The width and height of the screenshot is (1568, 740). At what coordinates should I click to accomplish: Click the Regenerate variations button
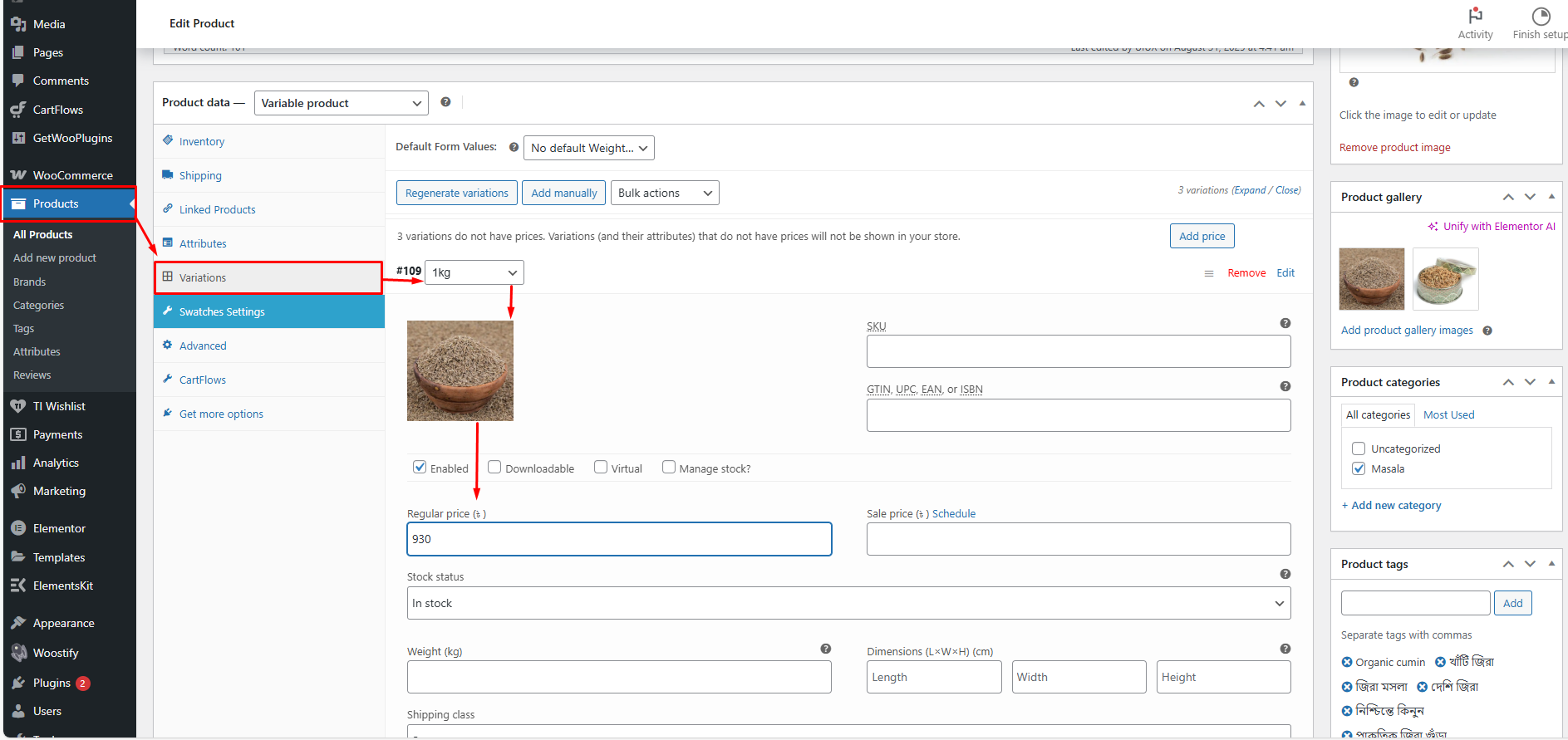click(456, 193)
